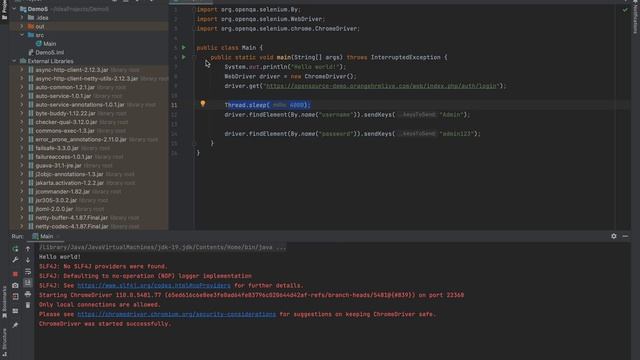
Task: Toggle scroll to end in Run console
Action: [28, 282]
